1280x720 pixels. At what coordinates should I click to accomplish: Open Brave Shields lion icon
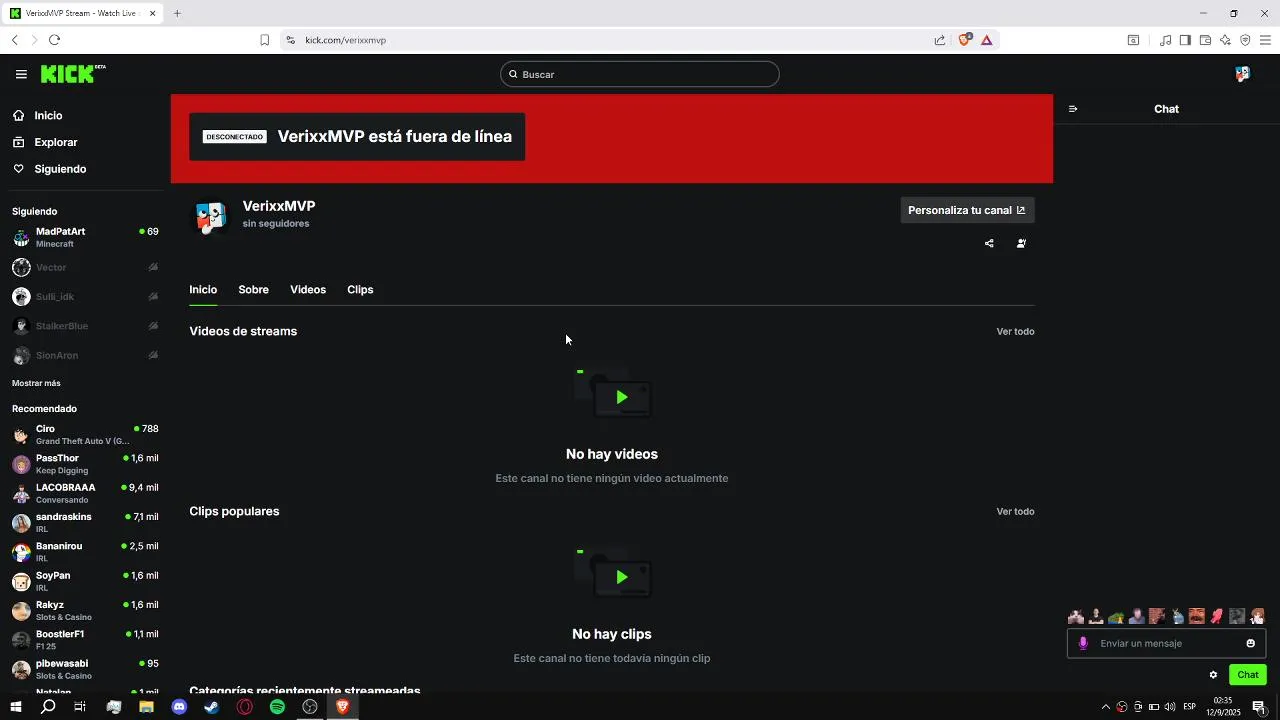tap(965, 40)
